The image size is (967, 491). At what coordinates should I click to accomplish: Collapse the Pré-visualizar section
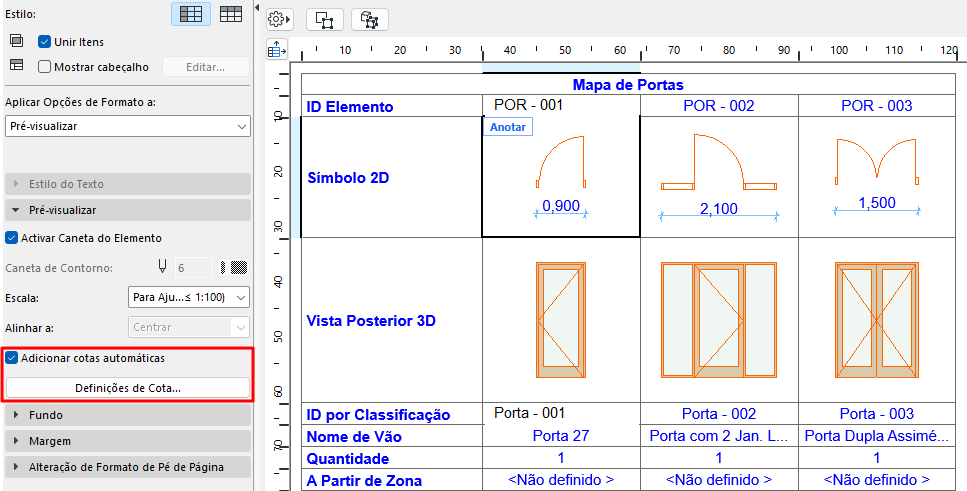tap(128, 210)
